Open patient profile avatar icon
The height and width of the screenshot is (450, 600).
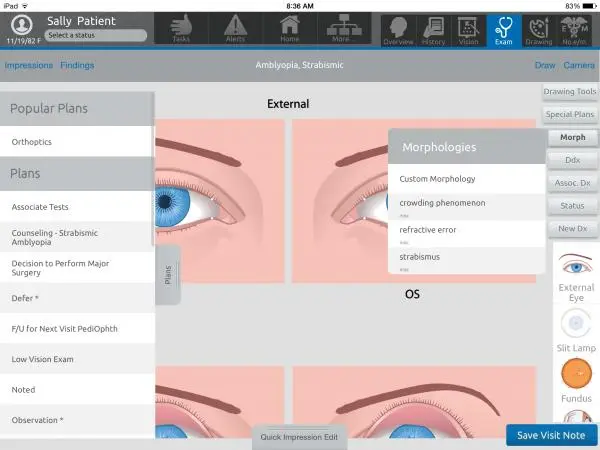click(21, 25)
